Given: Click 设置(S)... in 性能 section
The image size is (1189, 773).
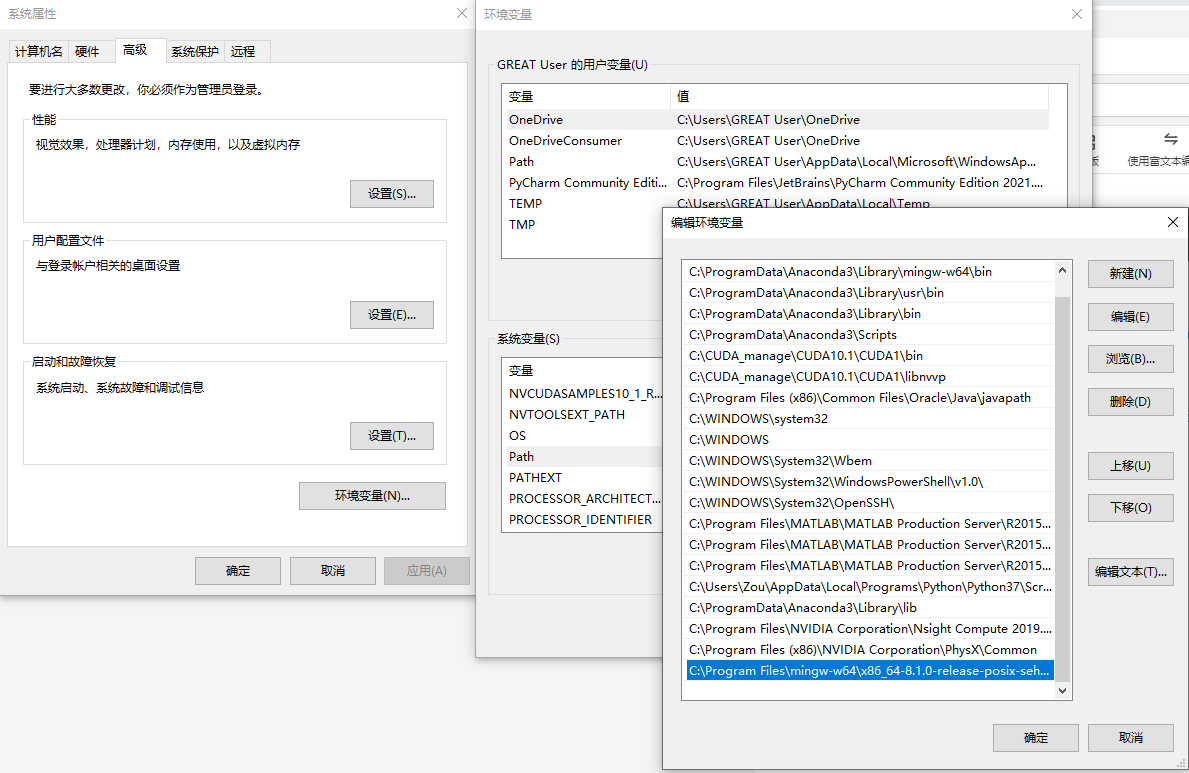Looking at the screenshot, I should coord(392,193).
